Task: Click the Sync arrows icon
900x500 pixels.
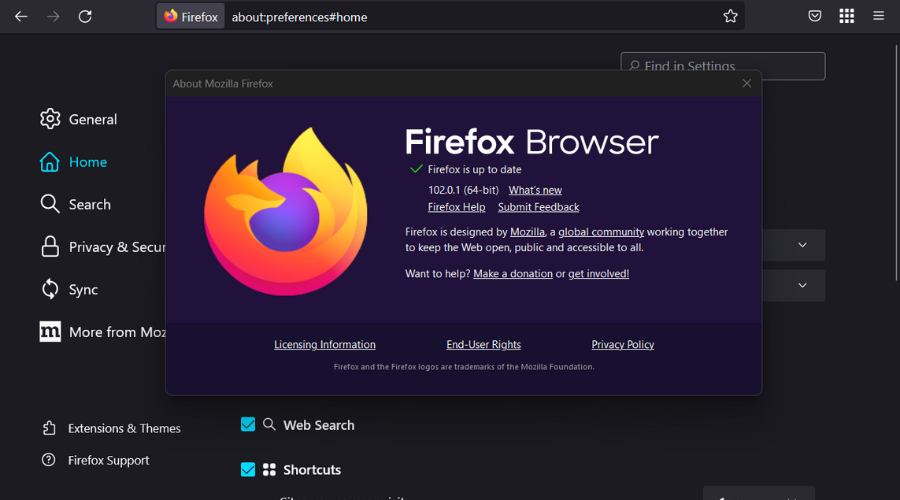Action: pos(50,289)
